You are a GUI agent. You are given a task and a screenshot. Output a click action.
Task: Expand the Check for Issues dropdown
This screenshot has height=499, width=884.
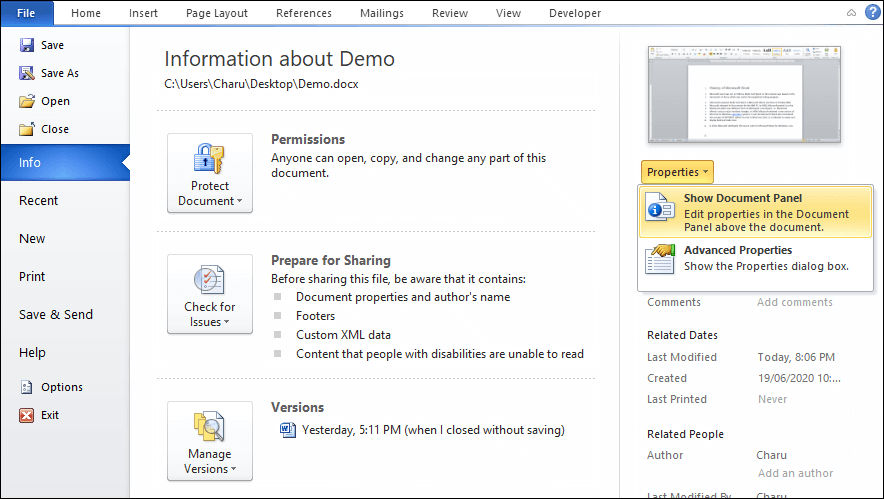[x=210, y=294]
